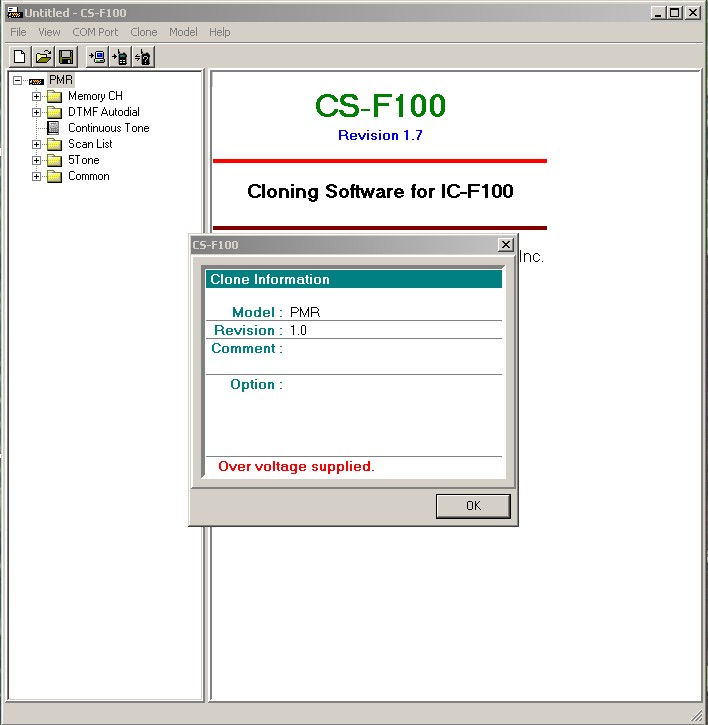Open the View menu
The height and width of the screenshot is (725, 708).
49,32
